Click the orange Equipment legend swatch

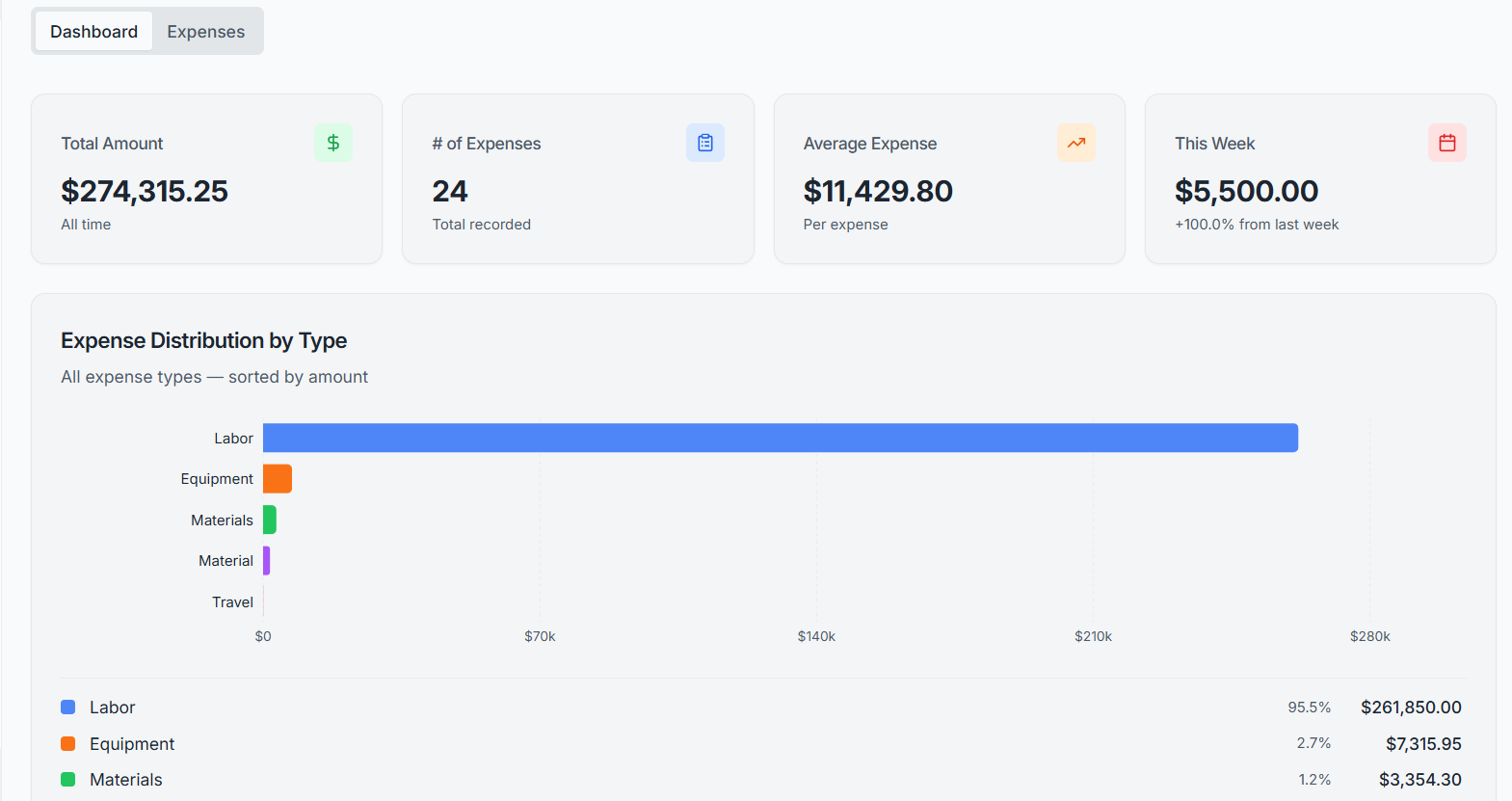[68, 744]
